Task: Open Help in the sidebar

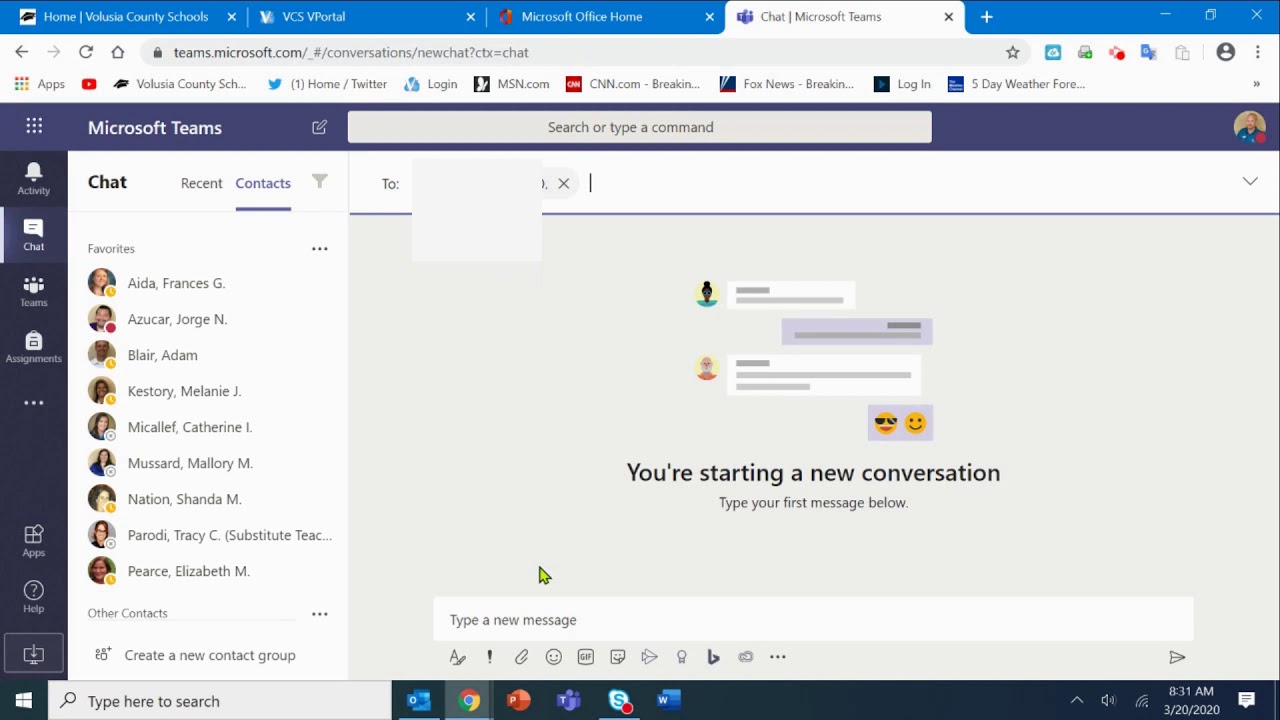Action: coord(33,597)
